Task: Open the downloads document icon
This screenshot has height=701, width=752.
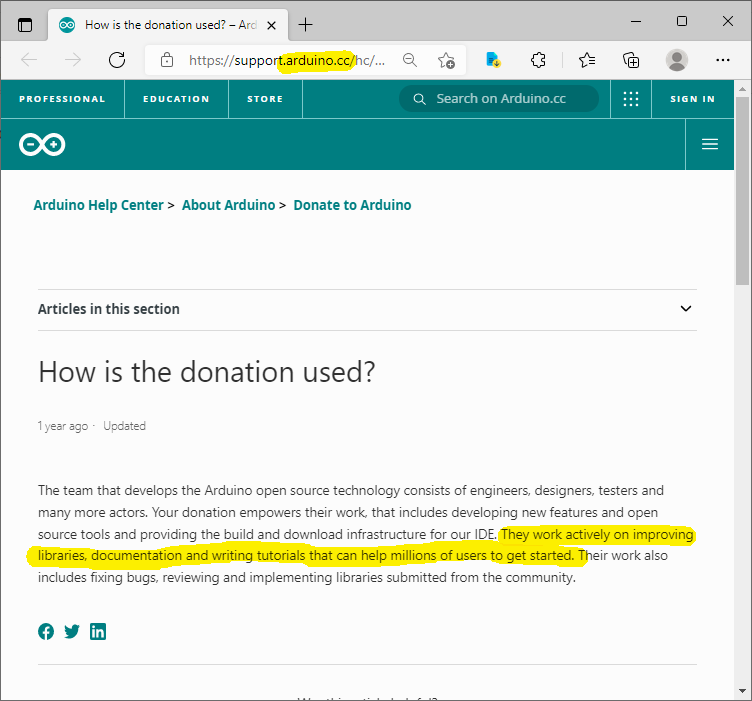Action: pyautogui.click(x=493, y=60)
